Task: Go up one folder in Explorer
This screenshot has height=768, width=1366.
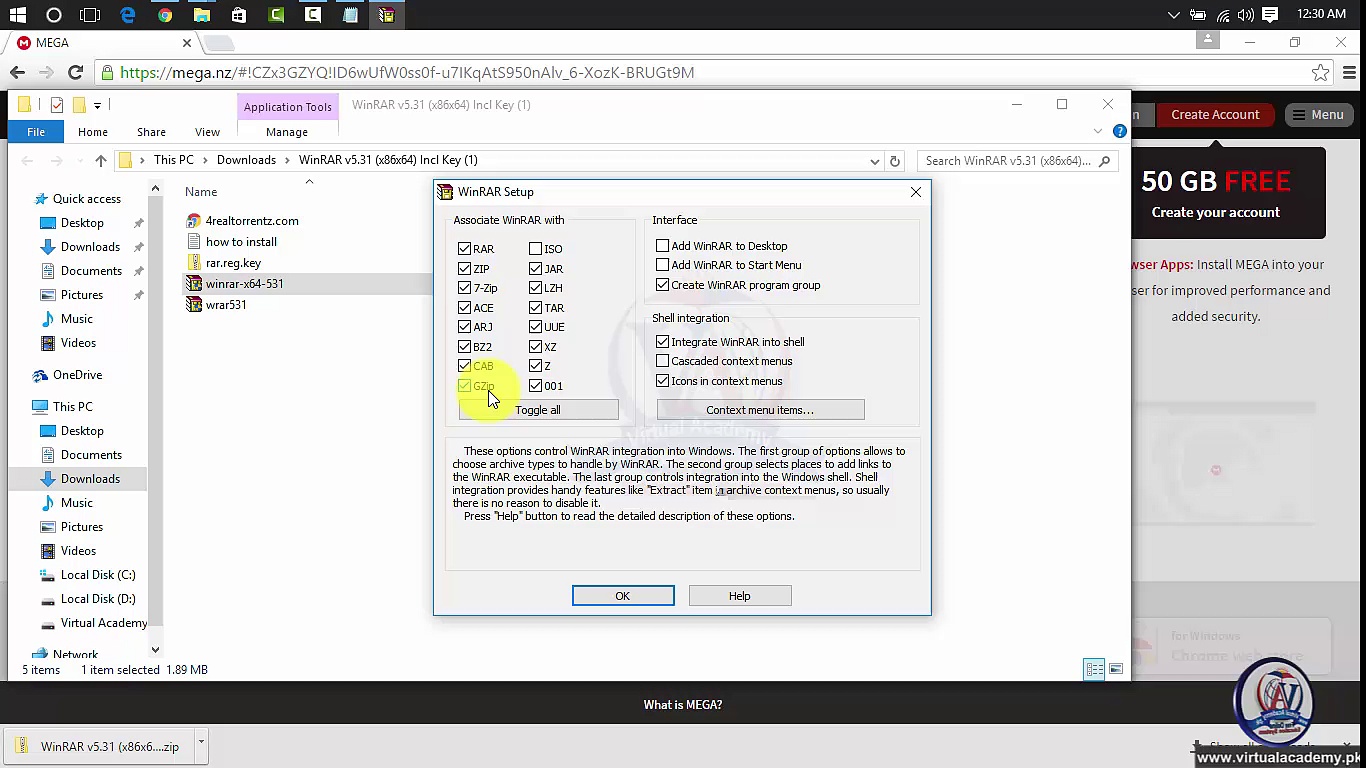Action: (x=100, y=160)
